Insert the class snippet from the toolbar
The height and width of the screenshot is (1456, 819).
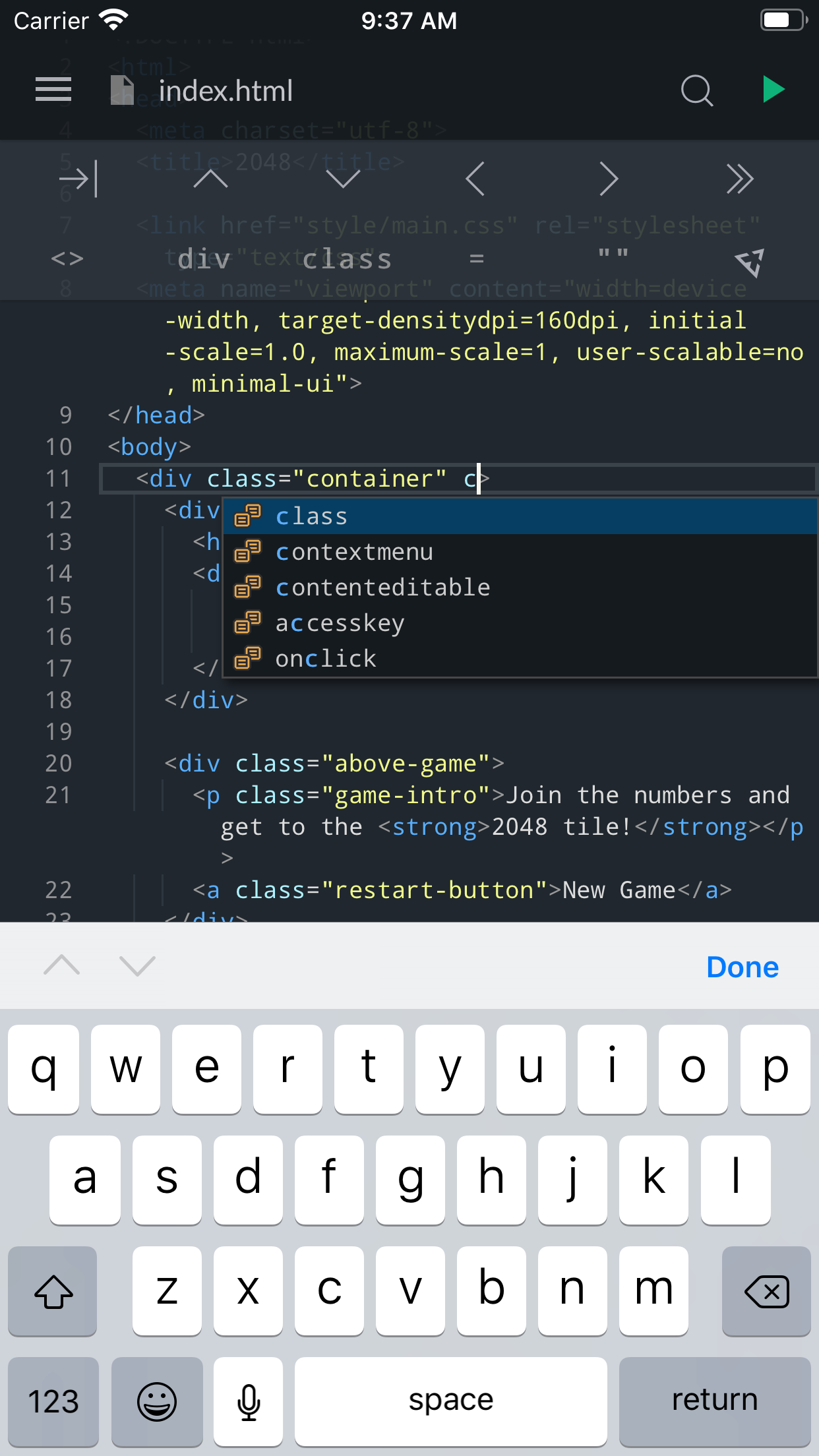coord(347,259)
